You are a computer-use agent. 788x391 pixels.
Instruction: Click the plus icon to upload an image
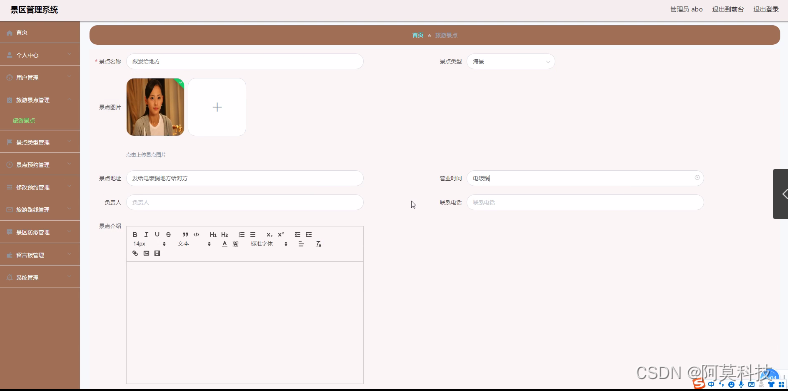click(x=217, y=107)
